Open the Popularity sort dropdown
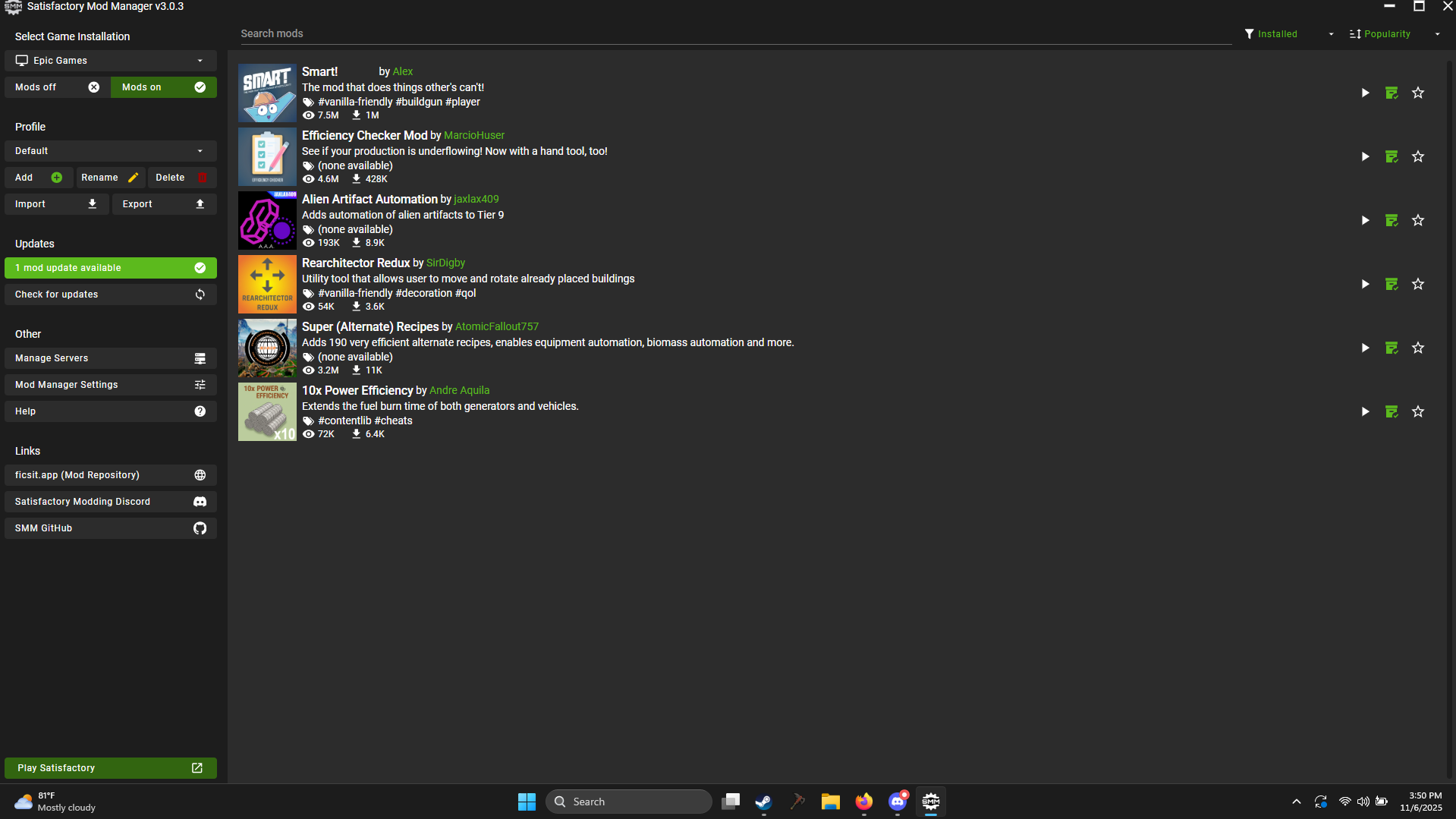 tap(1395, 34)
